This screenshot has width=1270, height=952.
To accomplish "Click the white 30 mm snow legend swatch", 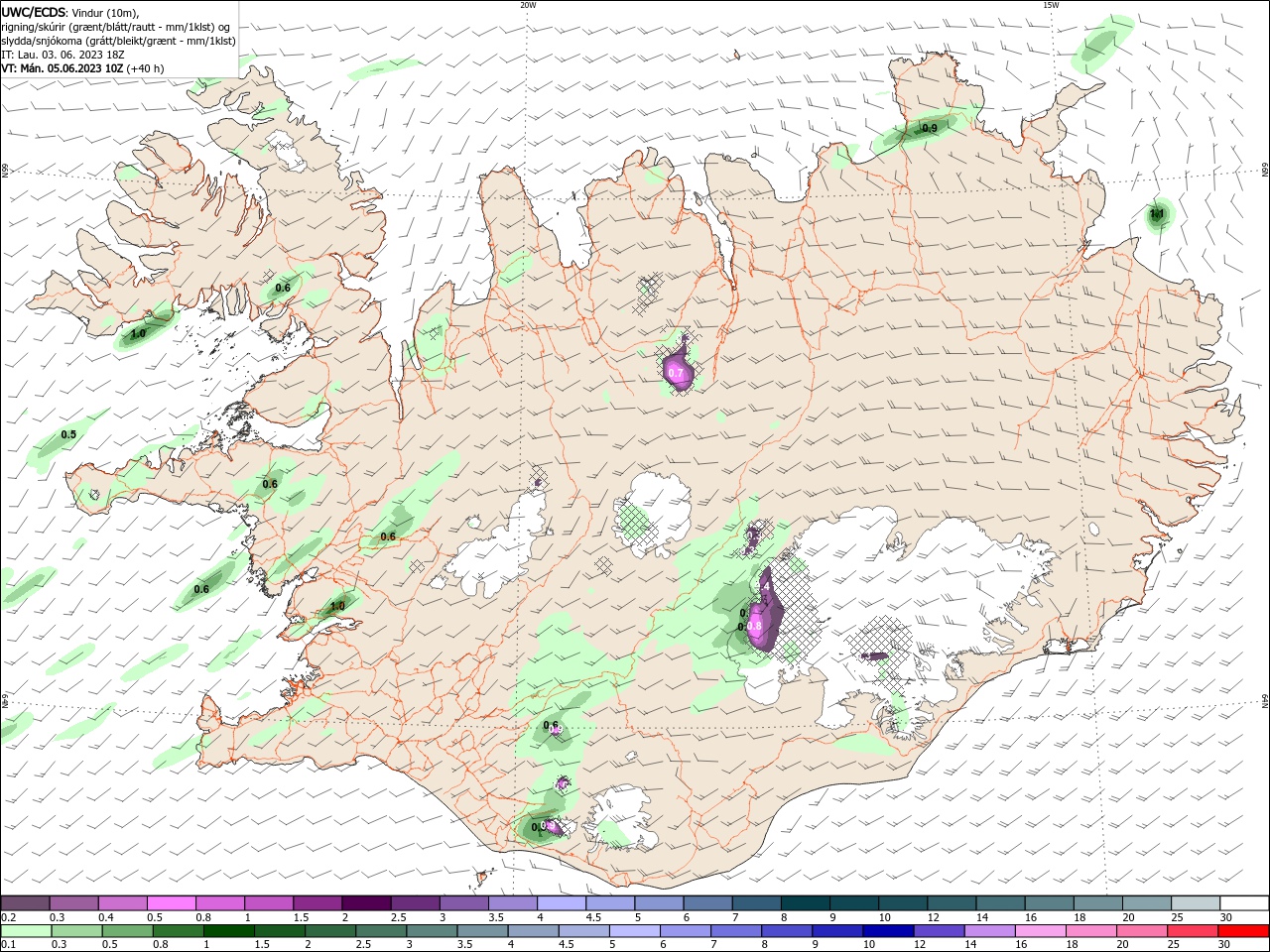I will coord(1243,903).
